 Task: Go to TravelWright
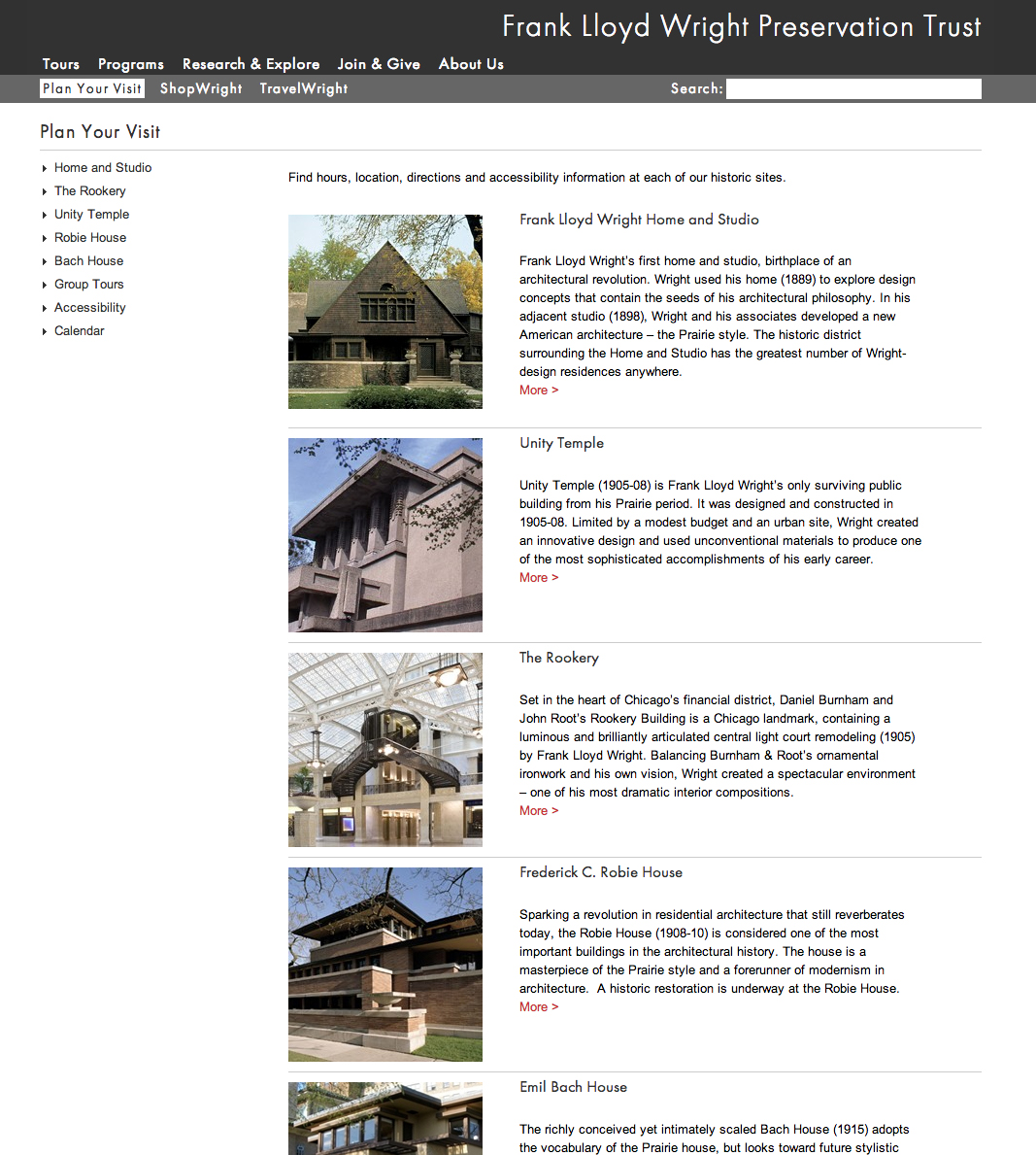coord(303,88)
